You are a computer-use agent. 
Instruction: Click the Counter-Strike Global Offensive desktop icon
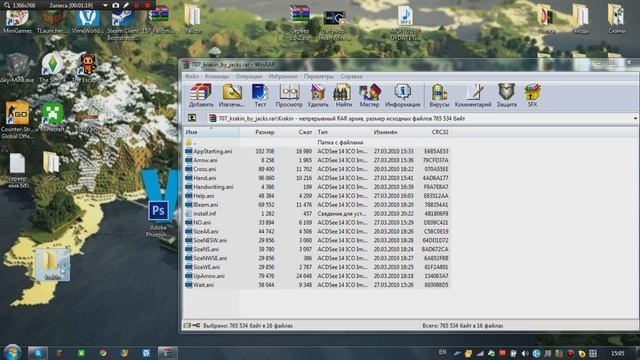coord(17,120)
